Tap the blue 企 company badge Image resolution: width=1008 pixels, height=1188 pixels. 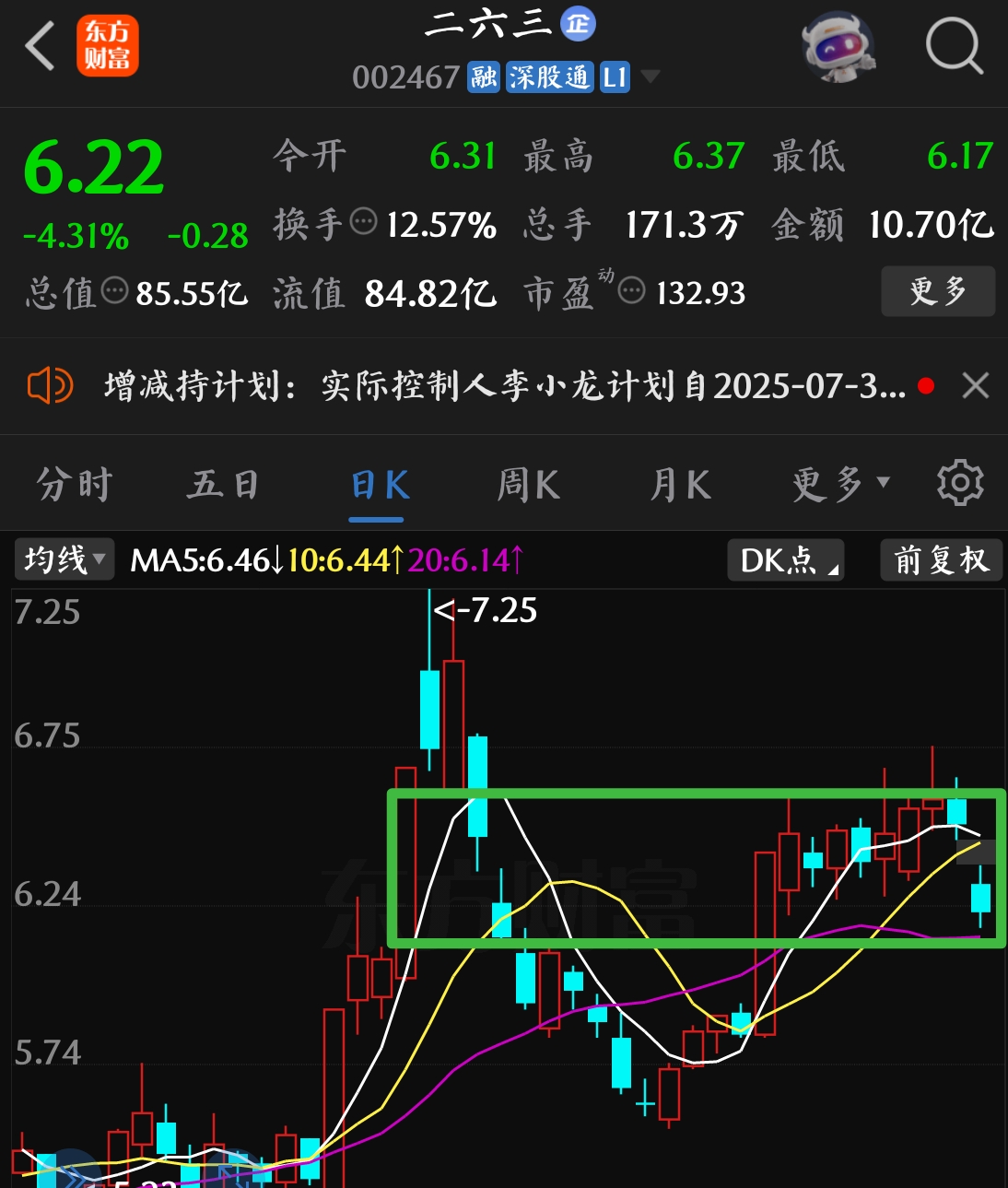point(579,24)
